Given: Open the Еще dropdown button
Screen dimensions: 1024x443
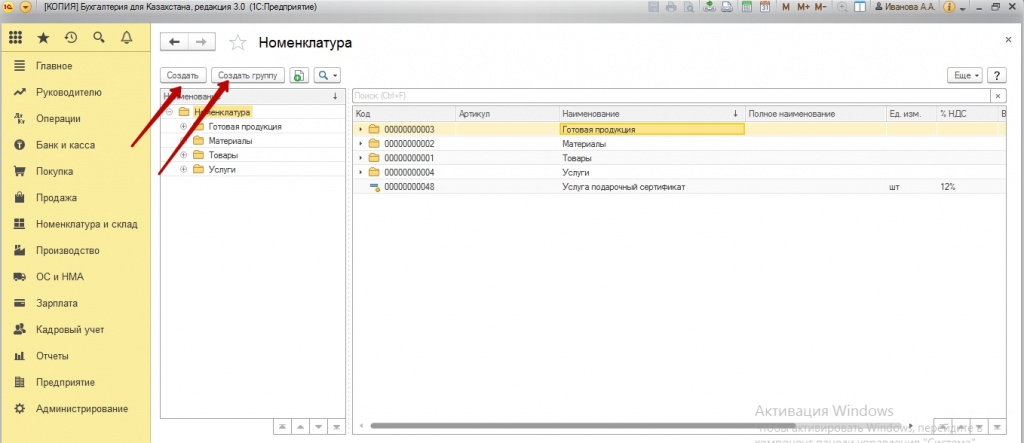Looking at the screenshot, I should 965,76.
